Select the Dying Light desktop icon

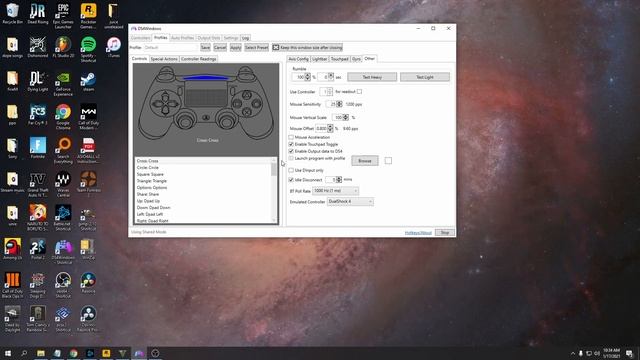coord(38,81)
